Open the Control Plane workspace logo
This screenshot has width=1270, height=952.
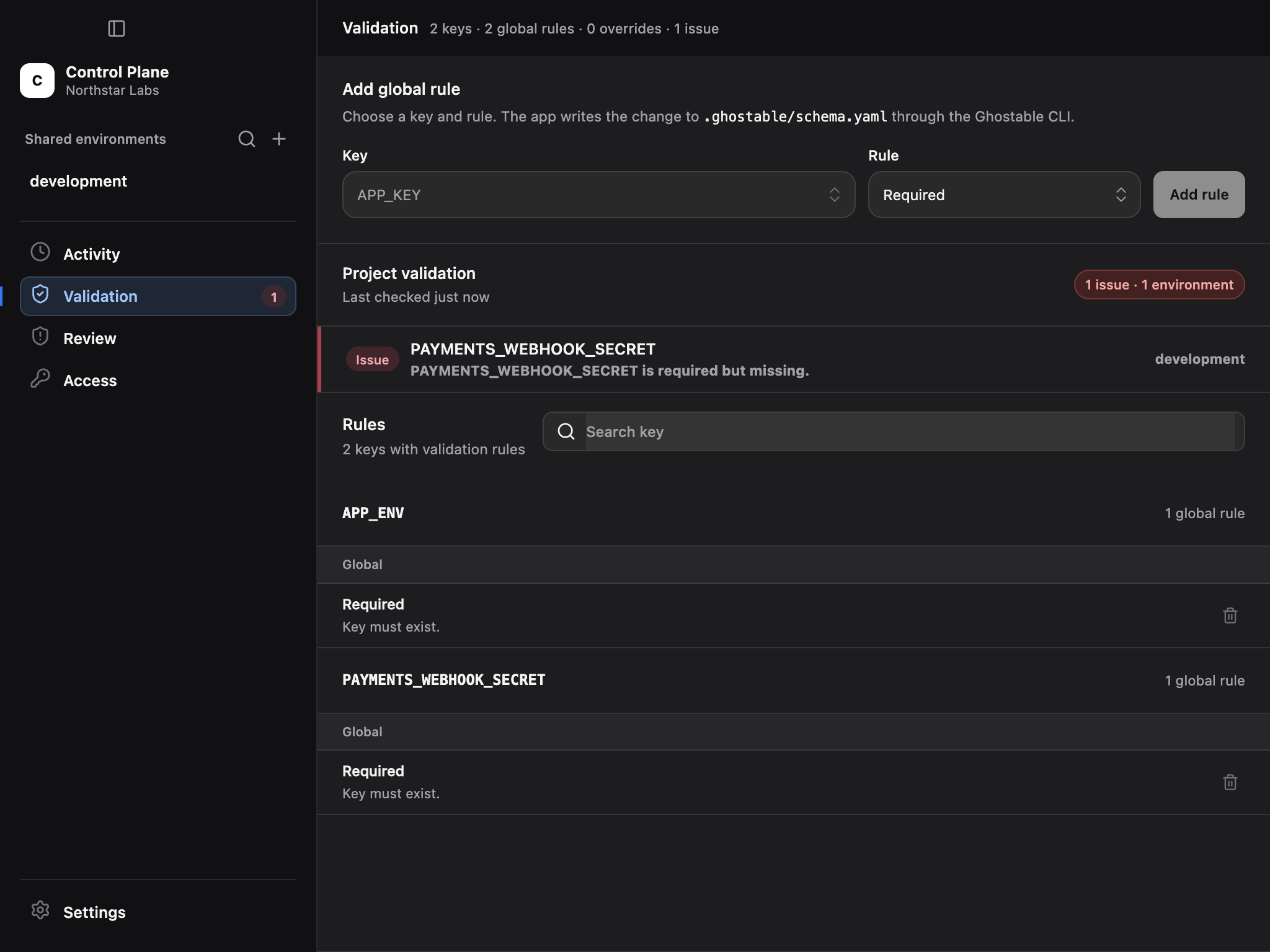click(x=37, y=81)
